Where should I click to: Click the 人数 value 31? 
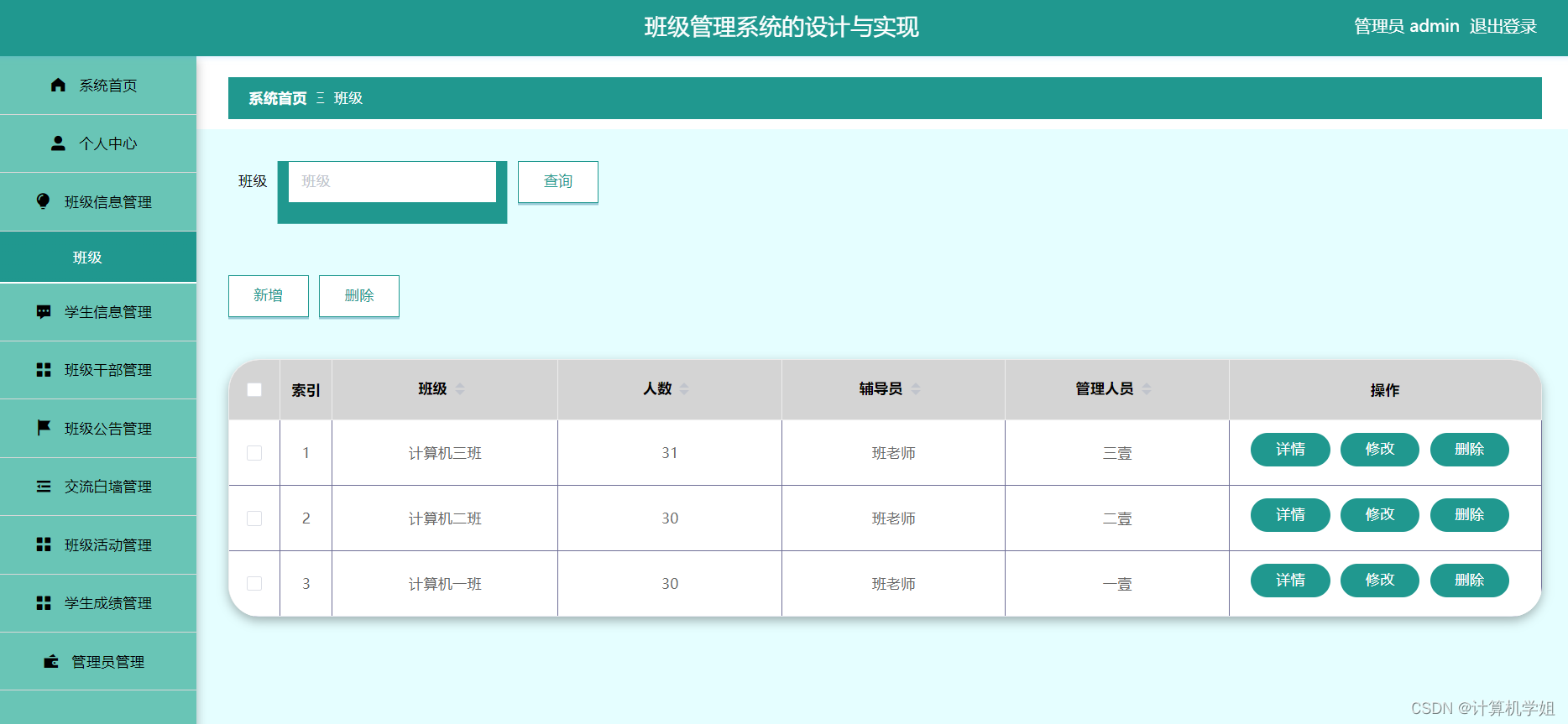(670, 453)
